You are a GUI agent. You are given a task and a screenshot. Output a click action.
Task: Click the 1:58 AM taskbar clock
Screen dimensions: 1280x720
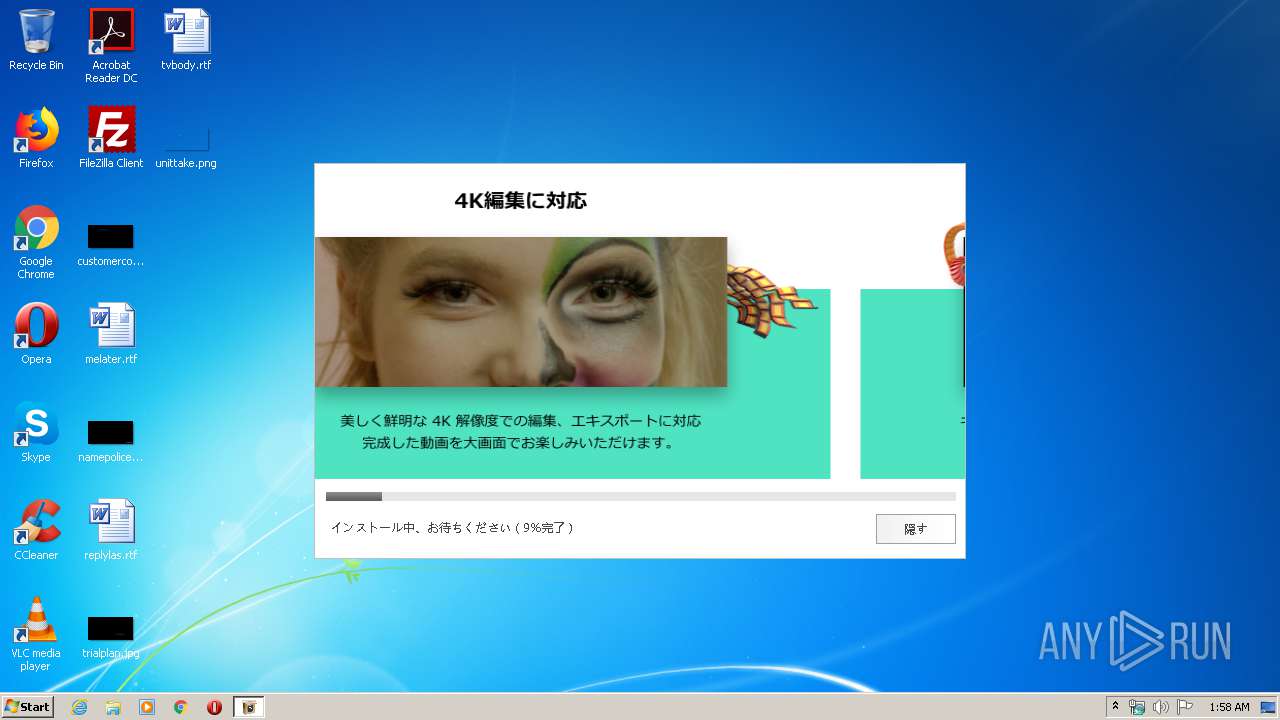coord(1229,707)
